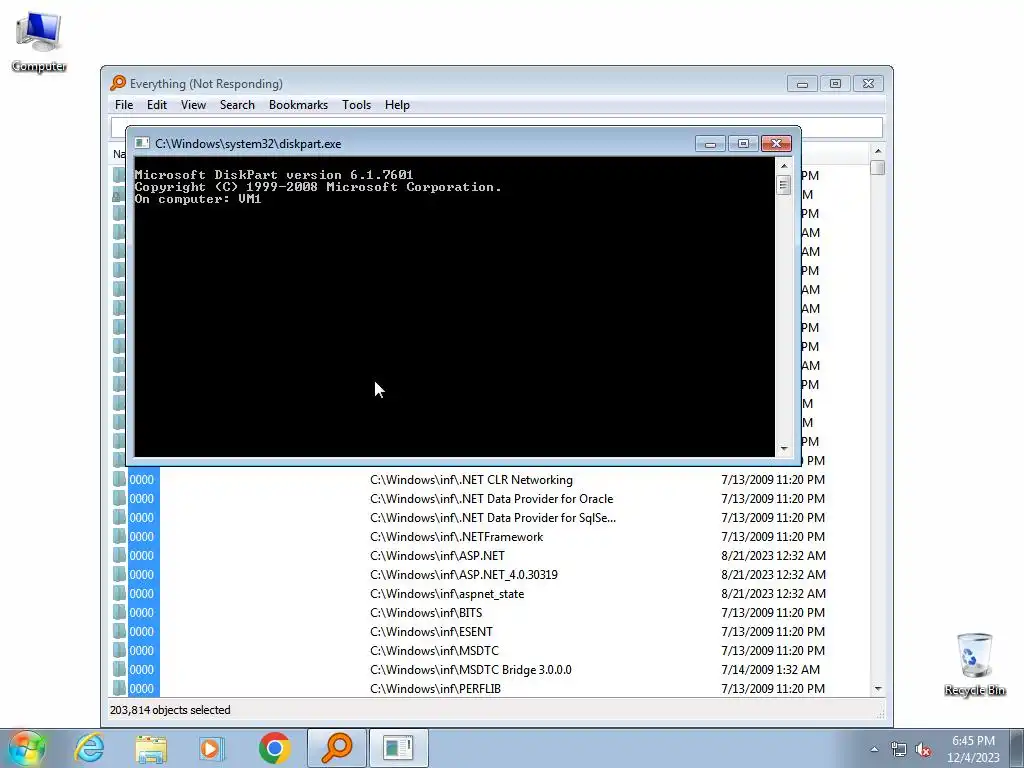Image resolution: width=1024 pixels, height=768 pixels.
Task: Open Help menu in Everything
Action: [397, 104]
